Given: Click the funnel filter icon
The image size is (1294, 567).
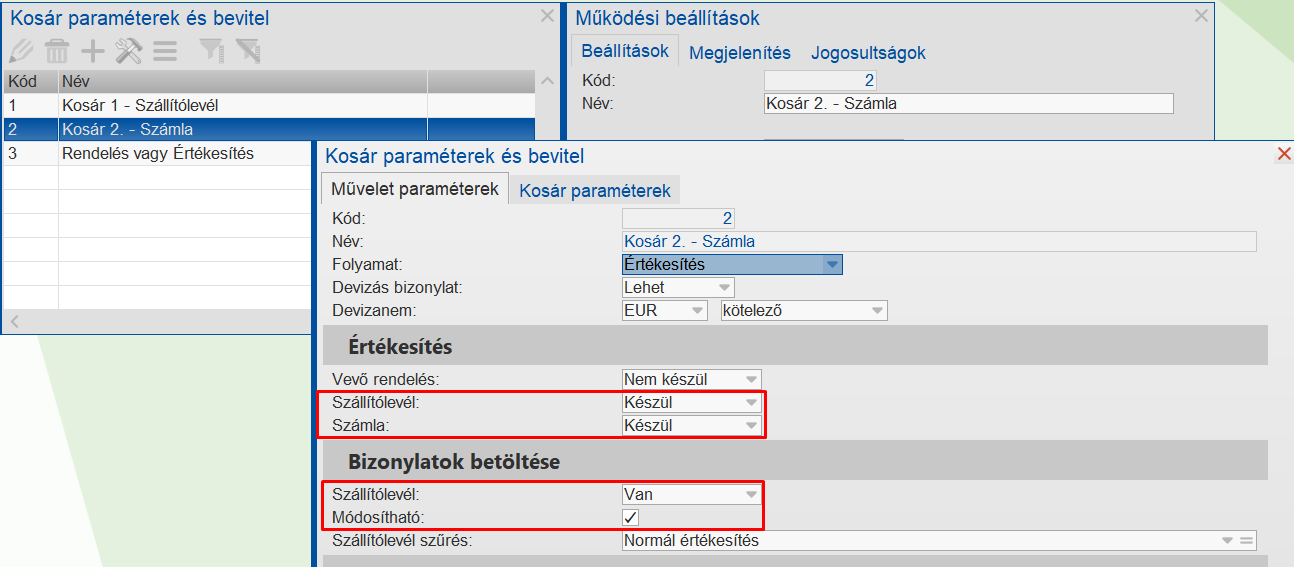Looking at the screenshot, I should point(210,51).
